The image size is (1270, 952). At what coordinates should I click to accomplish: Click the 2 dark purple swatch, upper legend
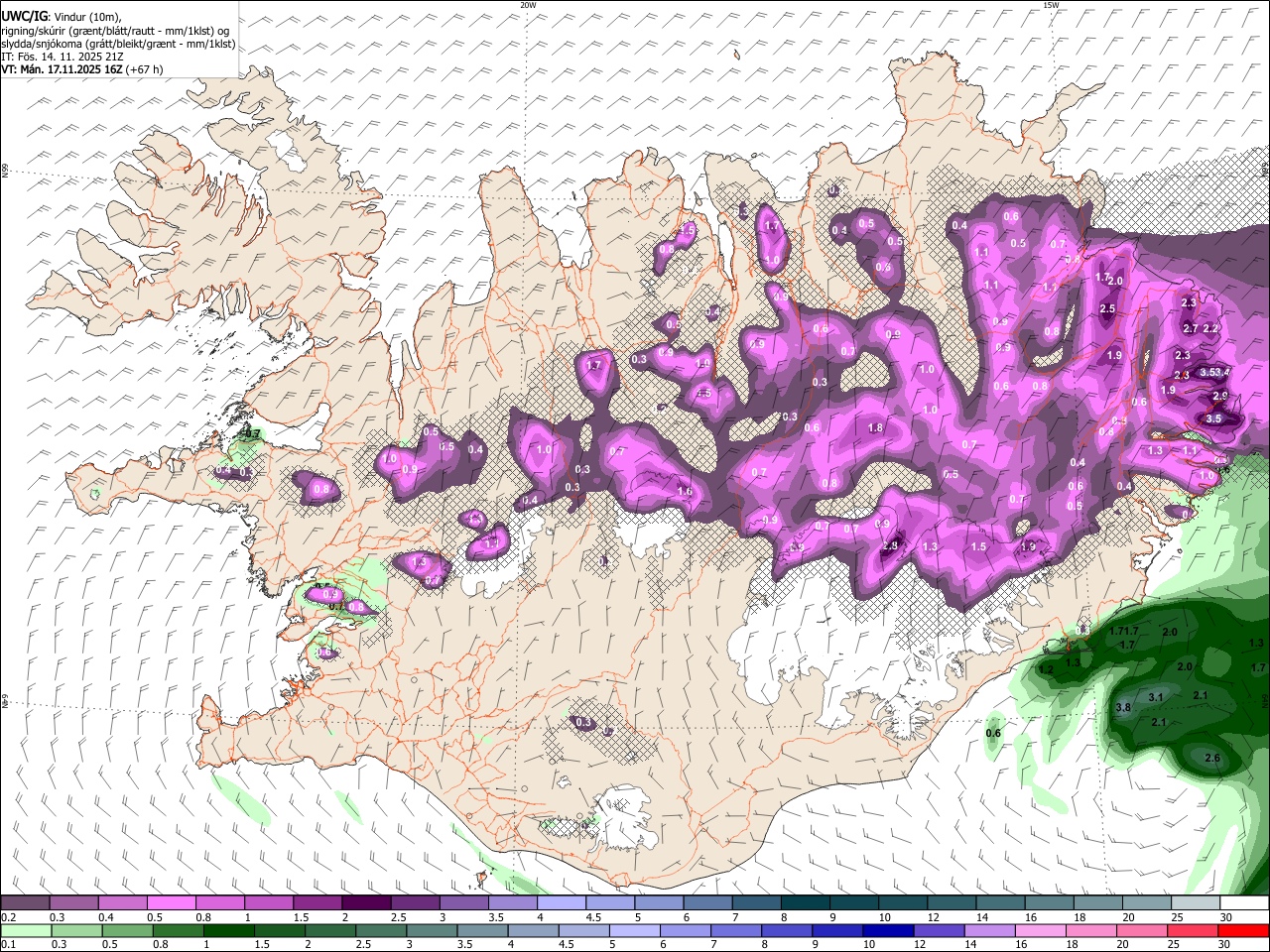365,903
